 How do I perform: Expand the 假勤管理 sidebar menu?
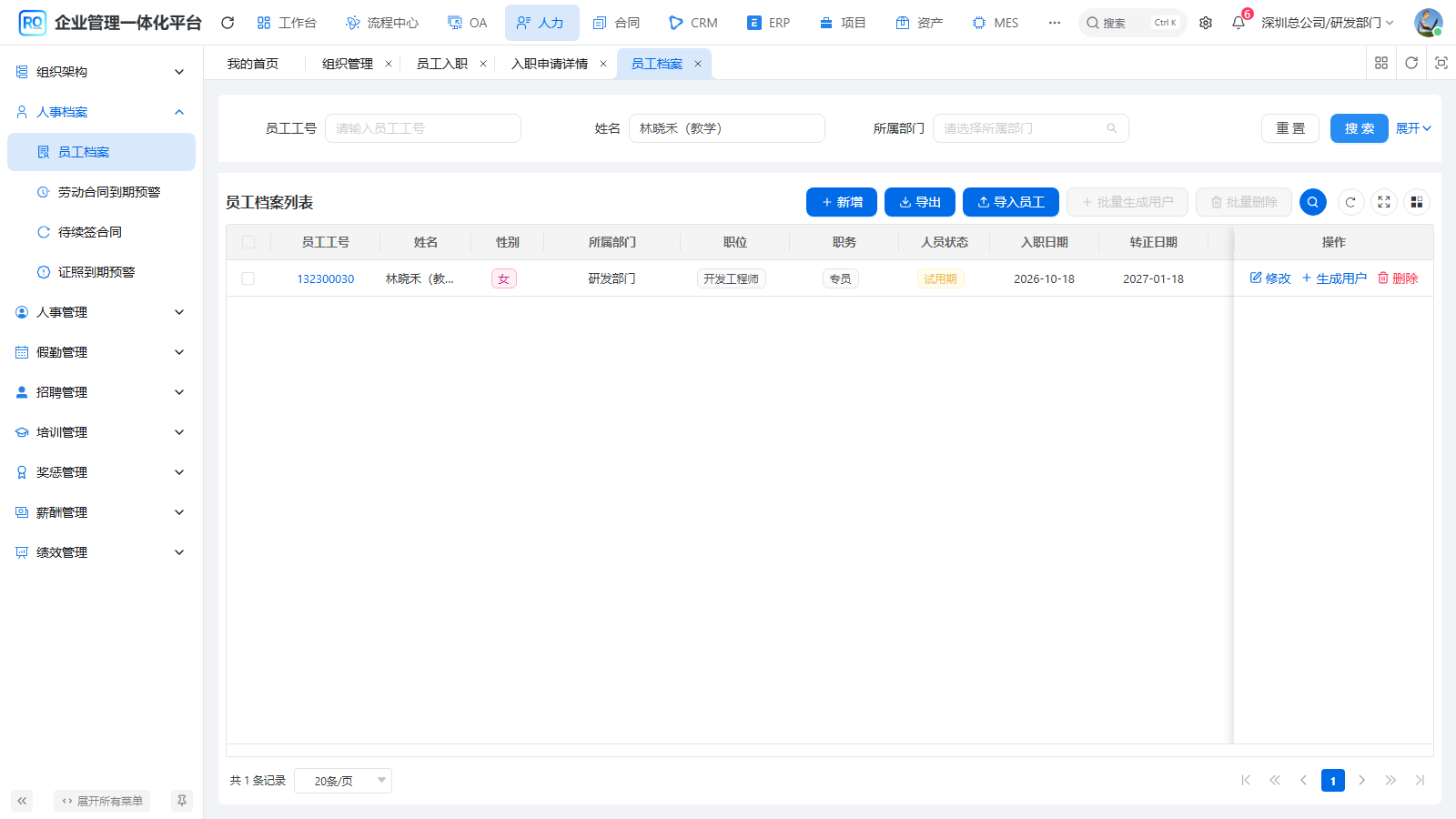click(x=101, y=352)
